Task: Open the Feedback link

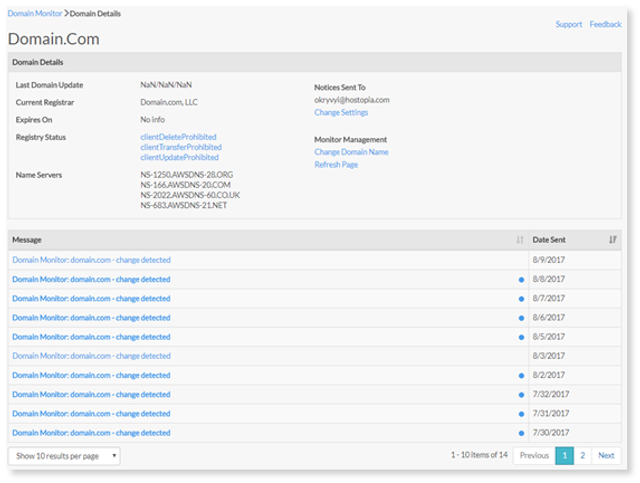Action: point(605,24)
